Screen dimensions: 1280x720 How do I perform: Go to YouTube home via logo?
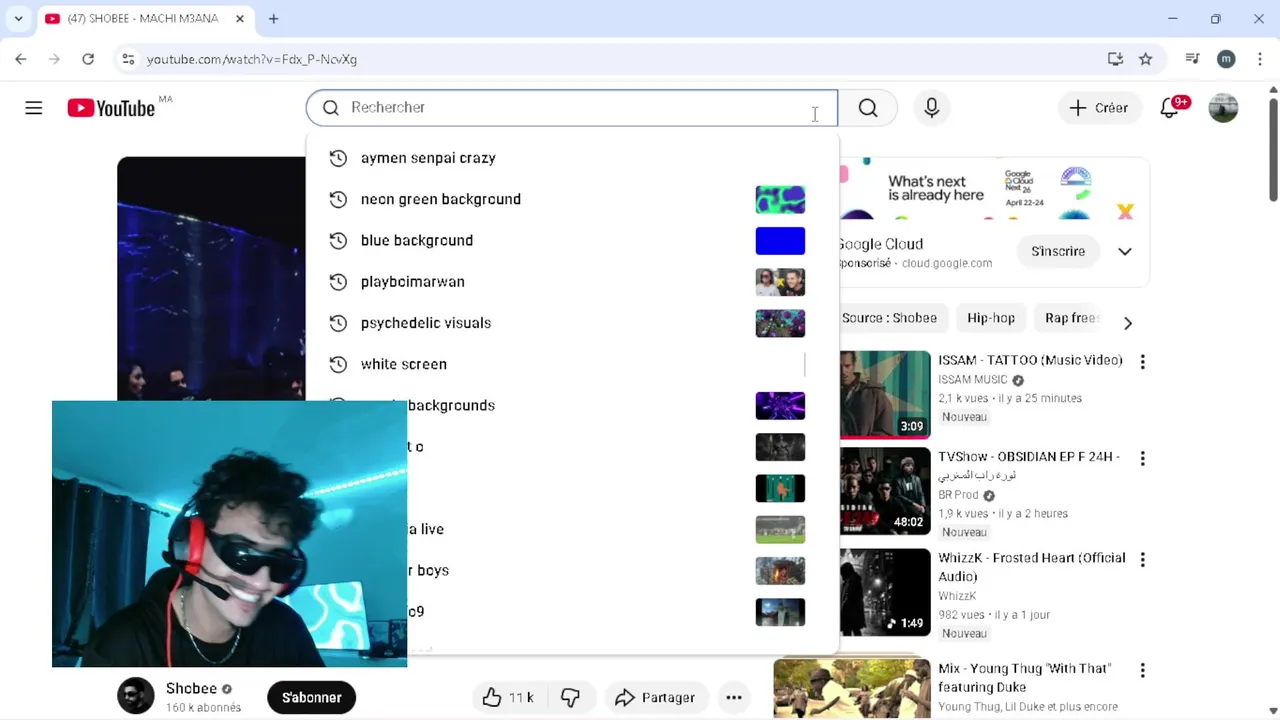(111, 108)
